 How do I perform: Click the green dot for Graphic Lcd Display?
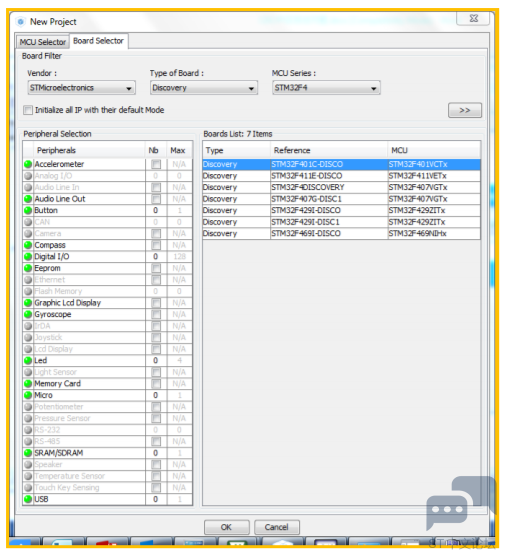tap(28, 303)
